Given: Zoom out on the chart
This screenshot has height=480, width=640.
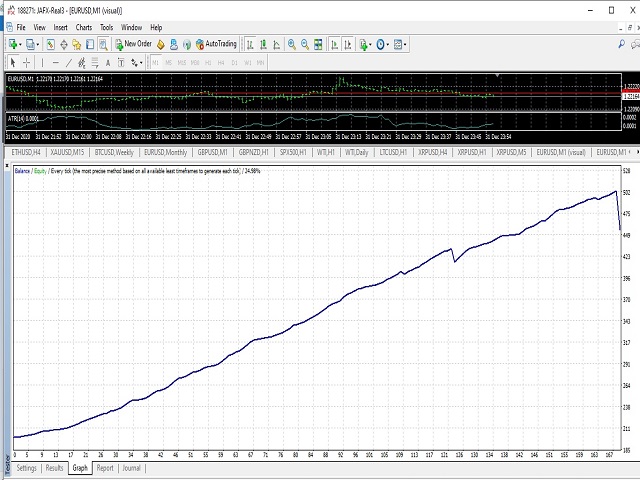Looking at the screenshot, I should point(305,44).
